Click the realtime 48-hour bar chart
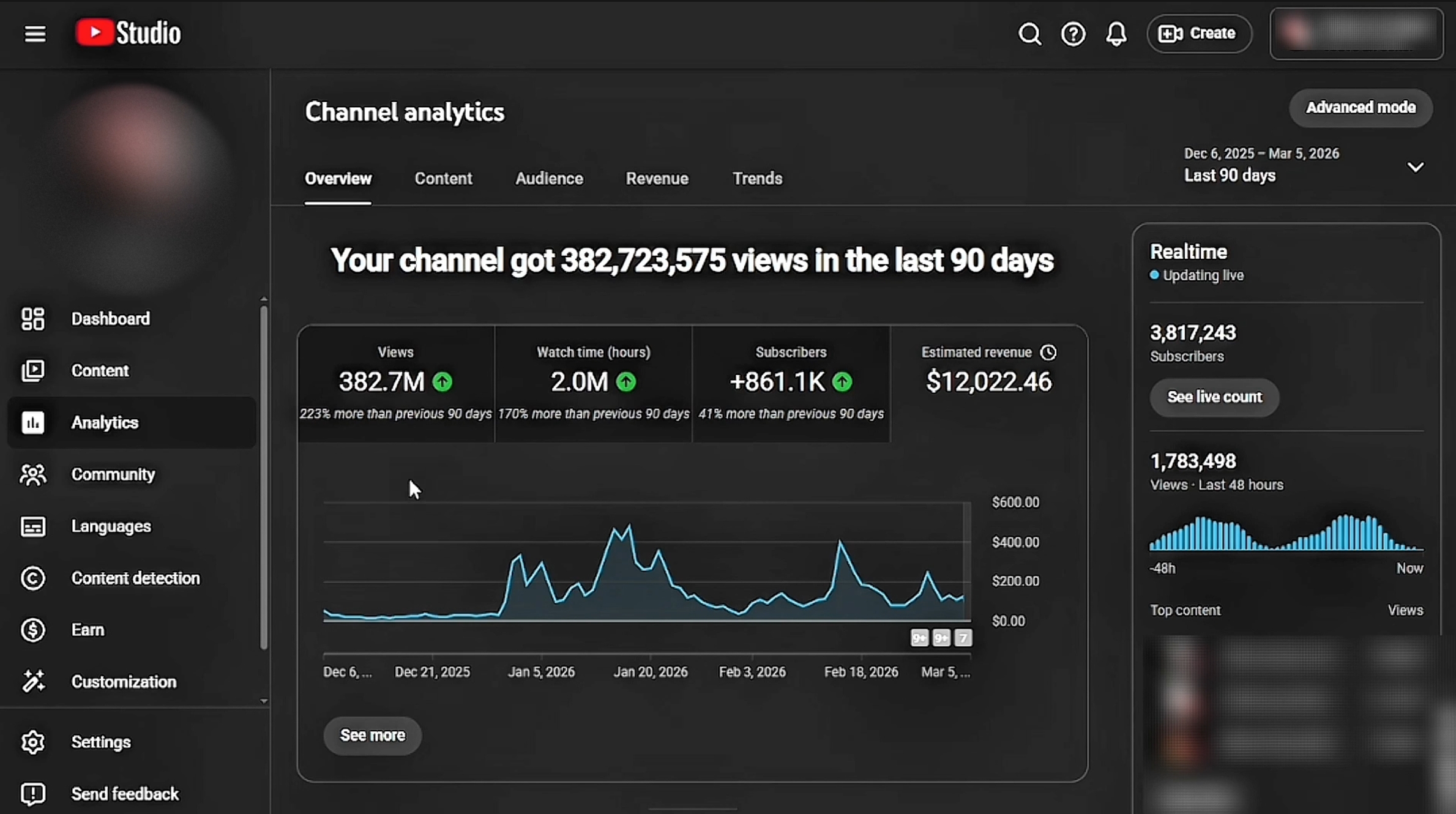This screenshot has width=1456, height=814. point(1286,532)
